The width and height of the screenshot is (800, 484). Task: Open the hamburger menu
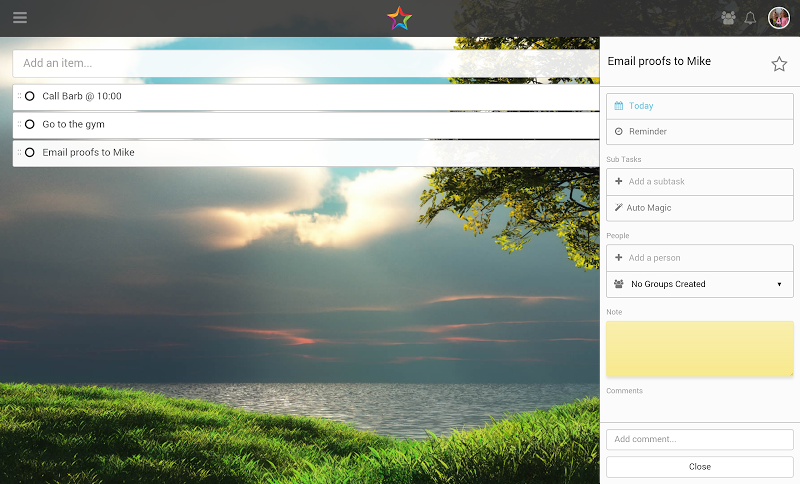point(20,18)
